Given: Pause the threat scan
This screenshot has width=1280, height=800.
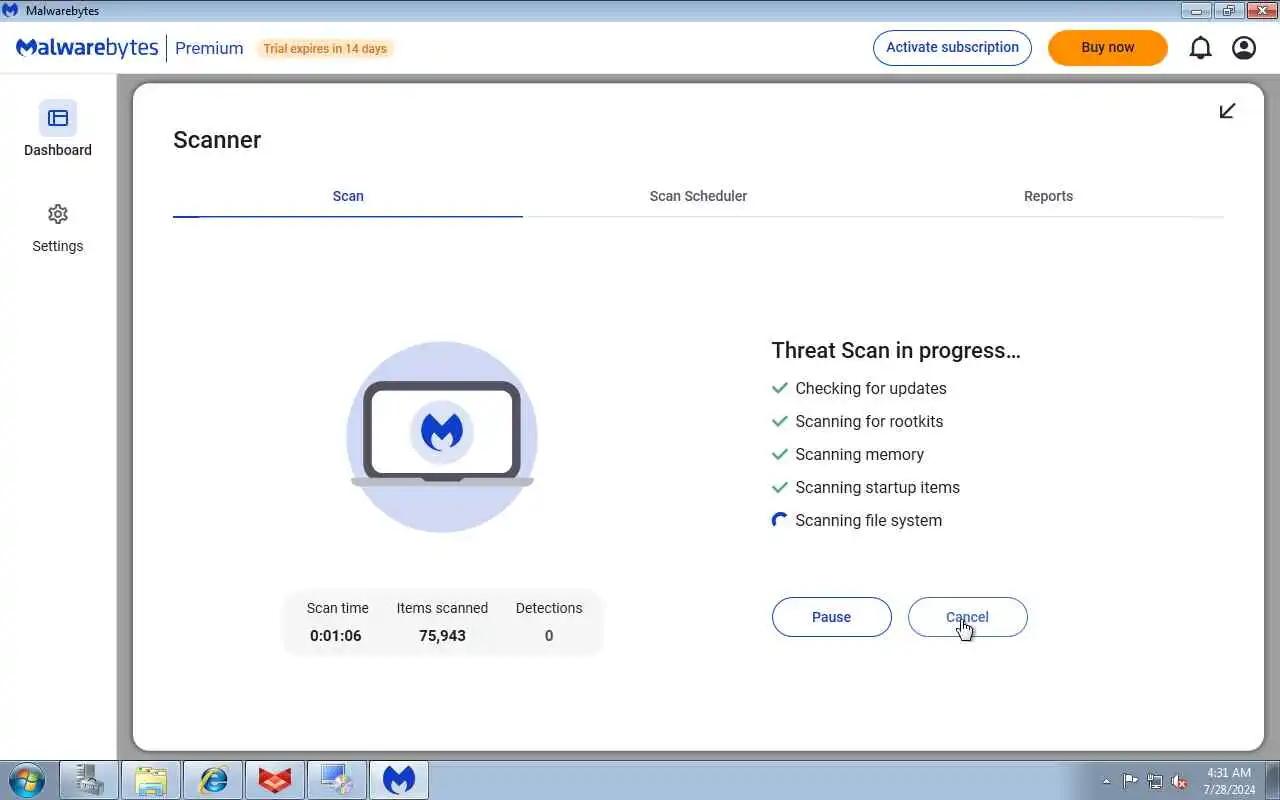Looking at the screenshot, I should click(x=831, y=617).
